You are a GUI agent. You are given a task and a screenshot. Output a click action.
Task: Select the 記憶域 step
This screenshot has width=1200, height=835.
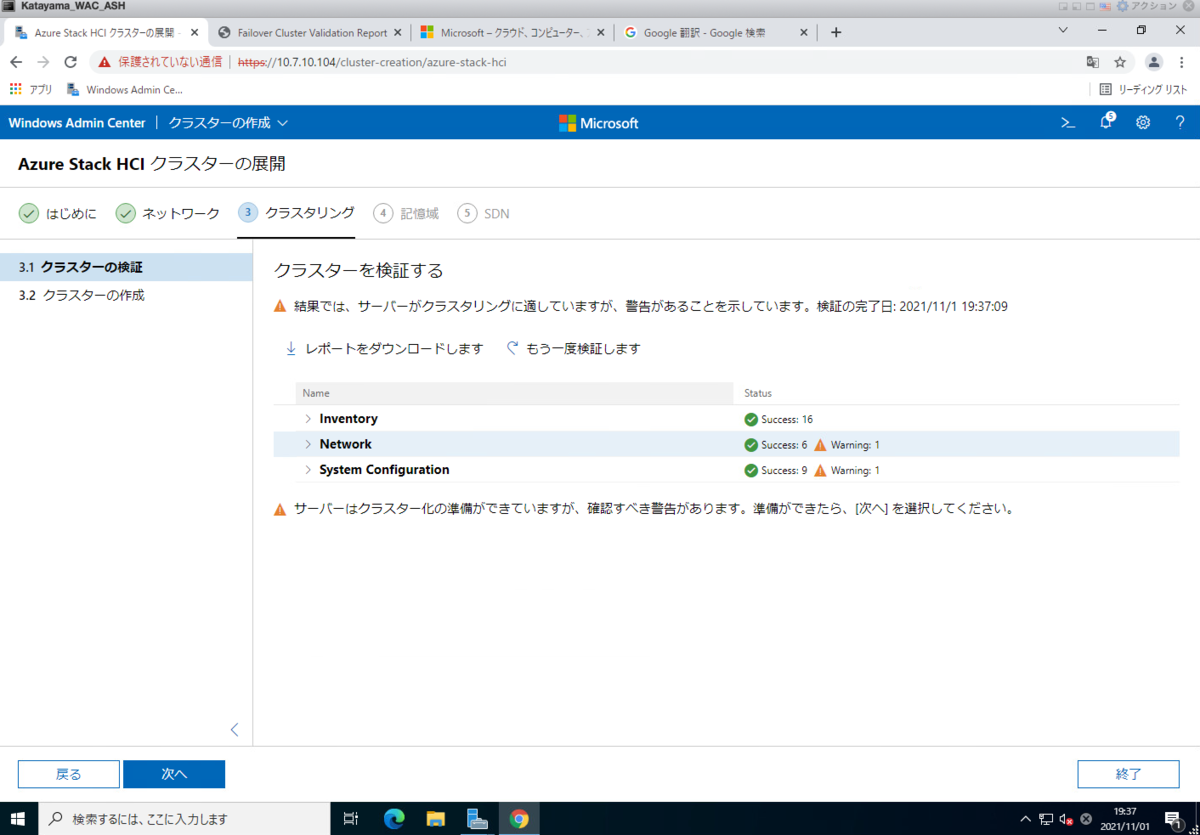(405, 213)
